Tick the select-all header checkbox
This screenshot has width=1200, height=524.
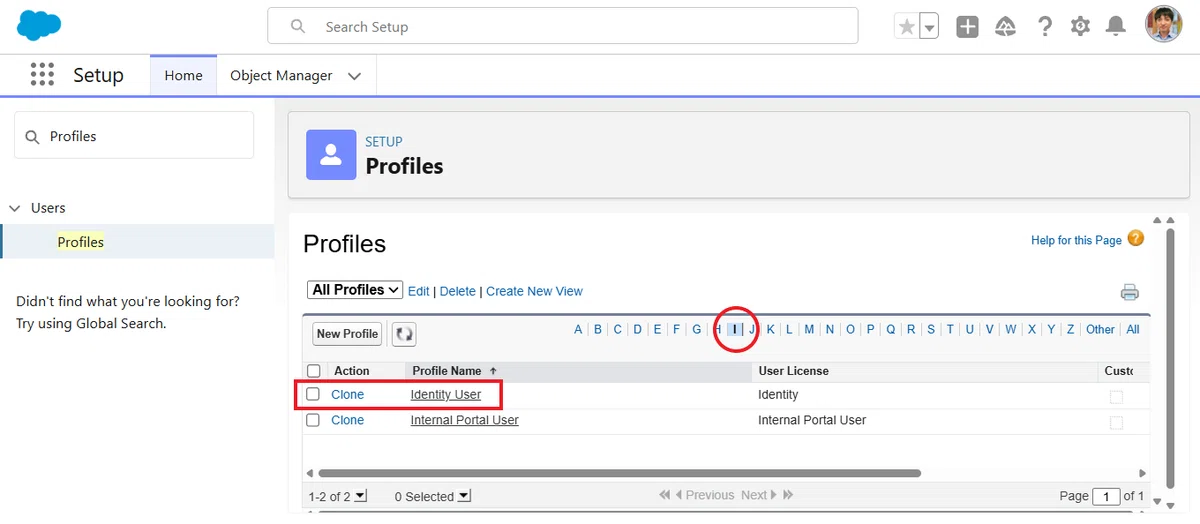click(314, 371)
